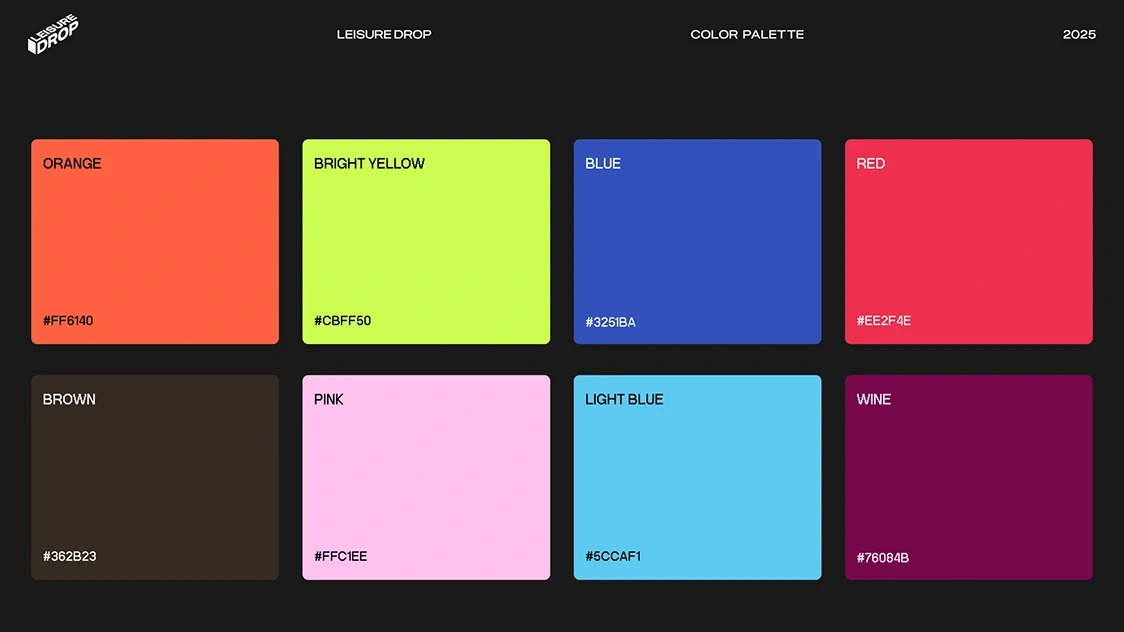Viewport: 1124px width, 632px height.
Task: Click hex code #3251BA
Action: pyautogui.click(x=610, y=322)
